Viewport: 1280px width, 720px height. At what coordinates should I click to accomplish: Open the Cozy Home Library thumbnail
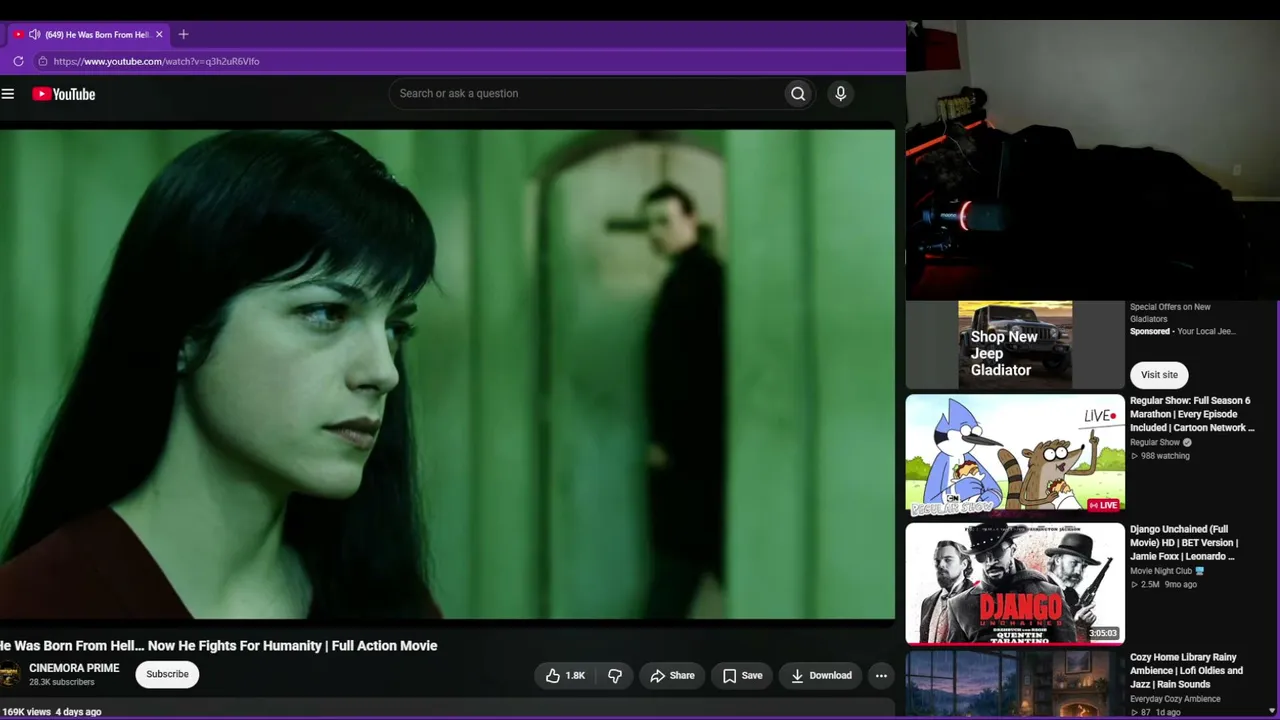pos(1015,685)
